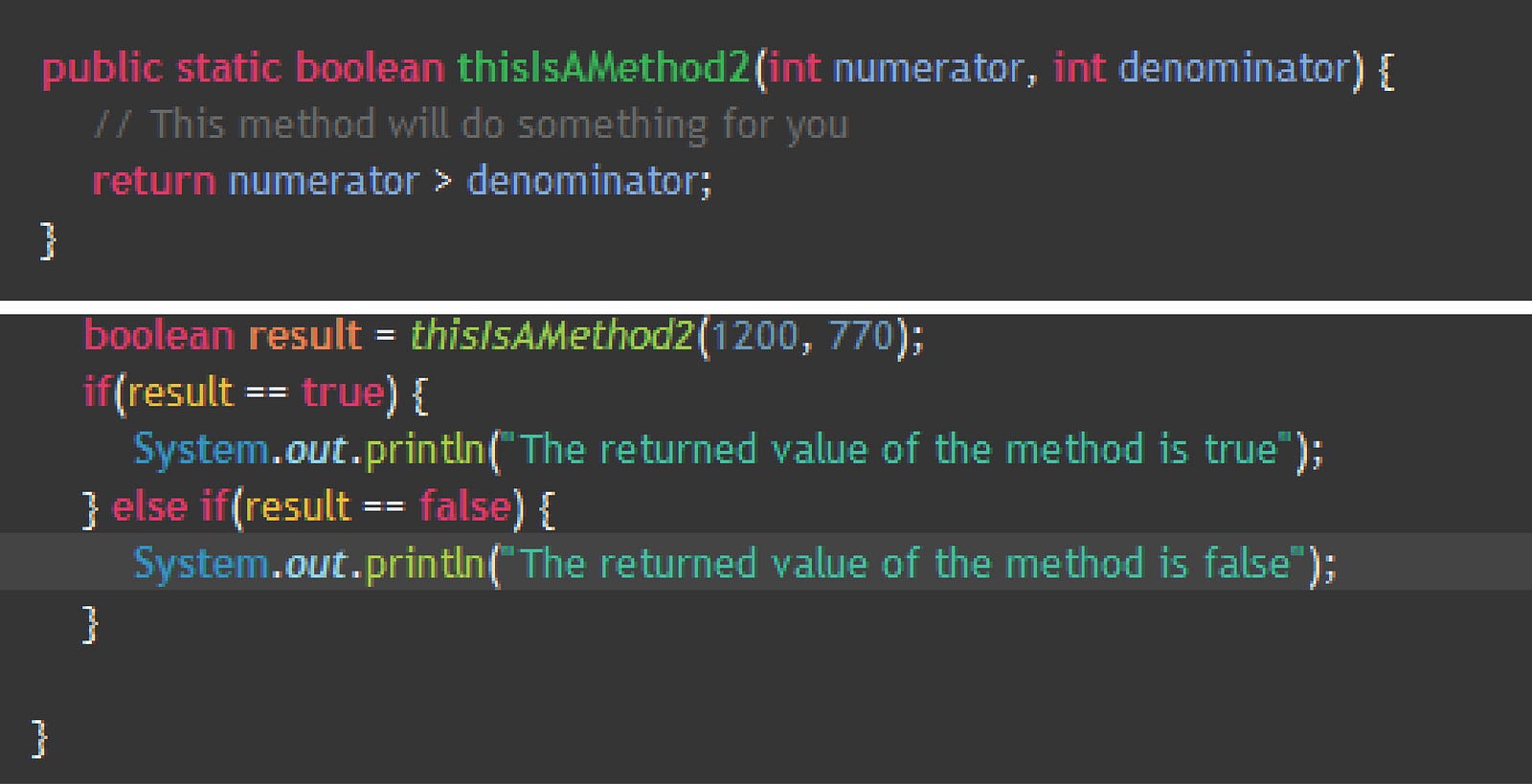Click println on the highlighted line
The width and height of the screenshot is (1532, 784).
[x=425, y=564]
